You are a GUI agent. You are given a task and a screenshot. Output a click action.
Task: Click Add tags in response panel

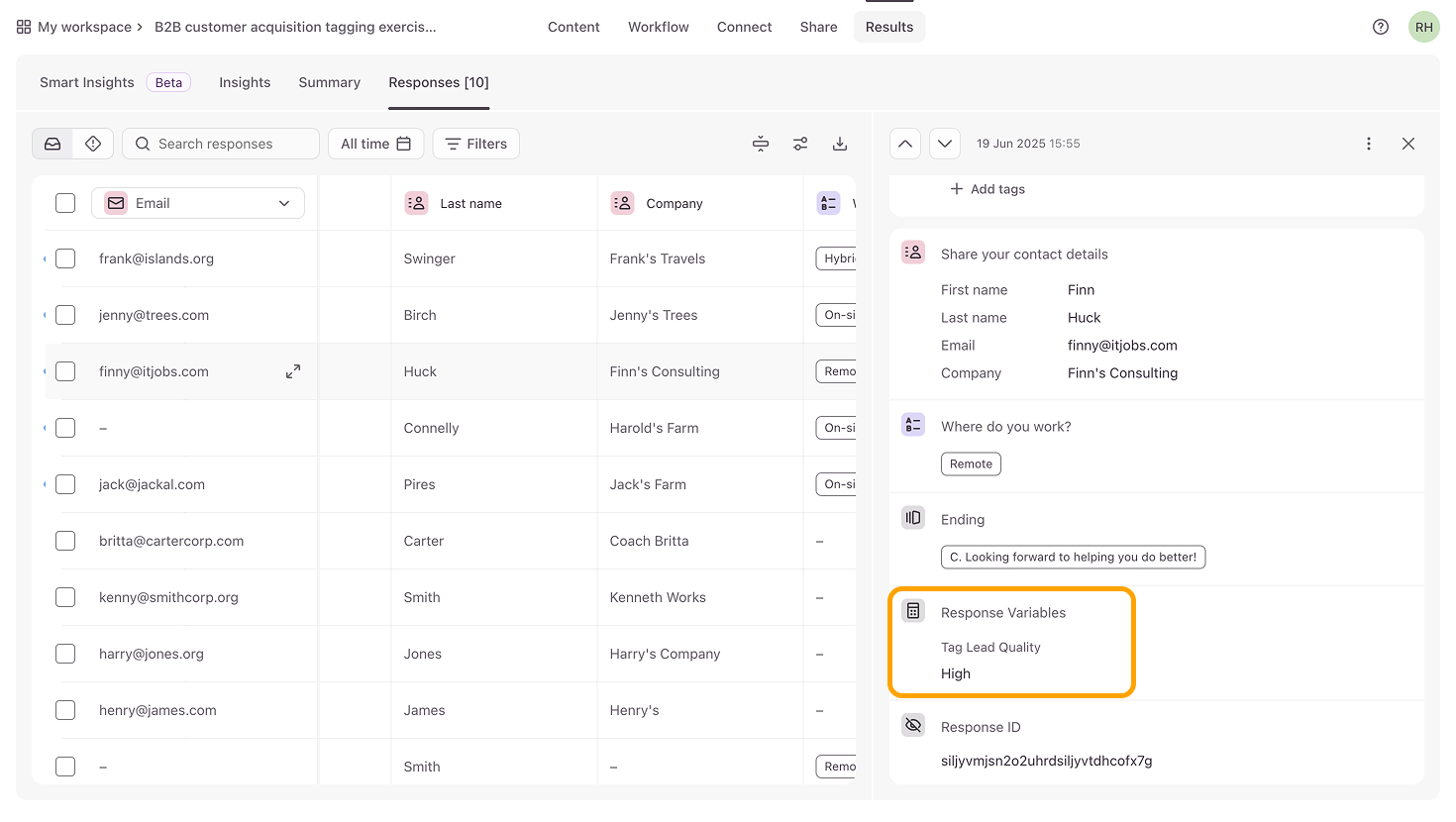click(x=988, y=189)
